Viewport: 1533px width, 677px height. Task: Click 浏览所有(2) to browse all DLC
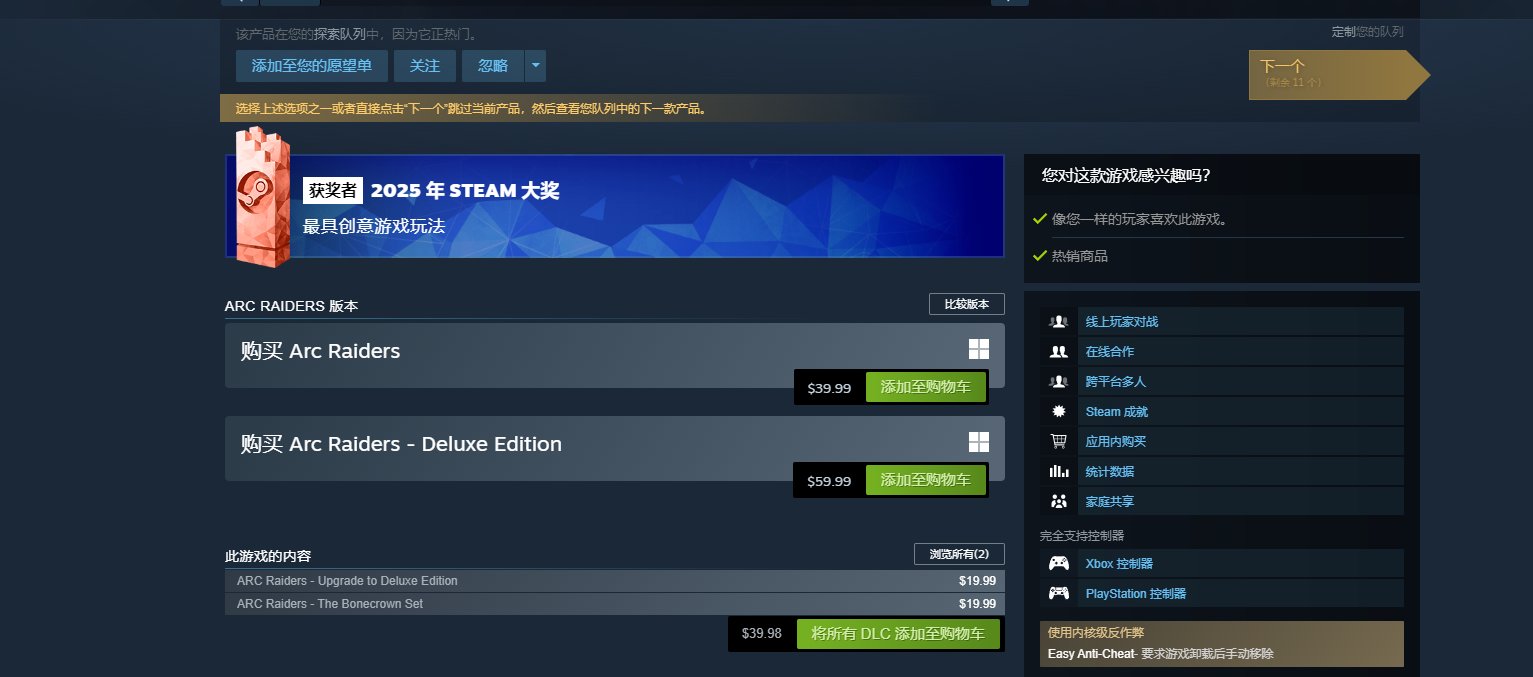click(x=959, y=554)
